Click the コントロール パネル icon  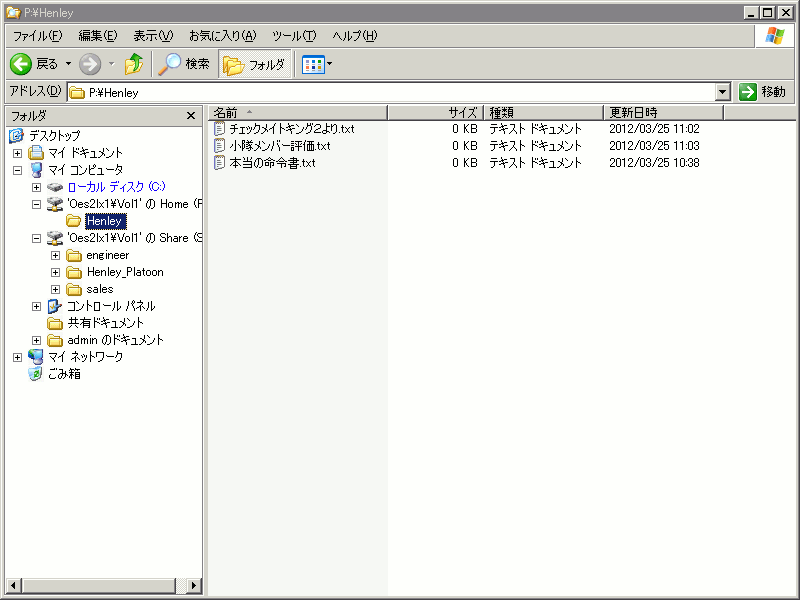[x=55, y=306]
